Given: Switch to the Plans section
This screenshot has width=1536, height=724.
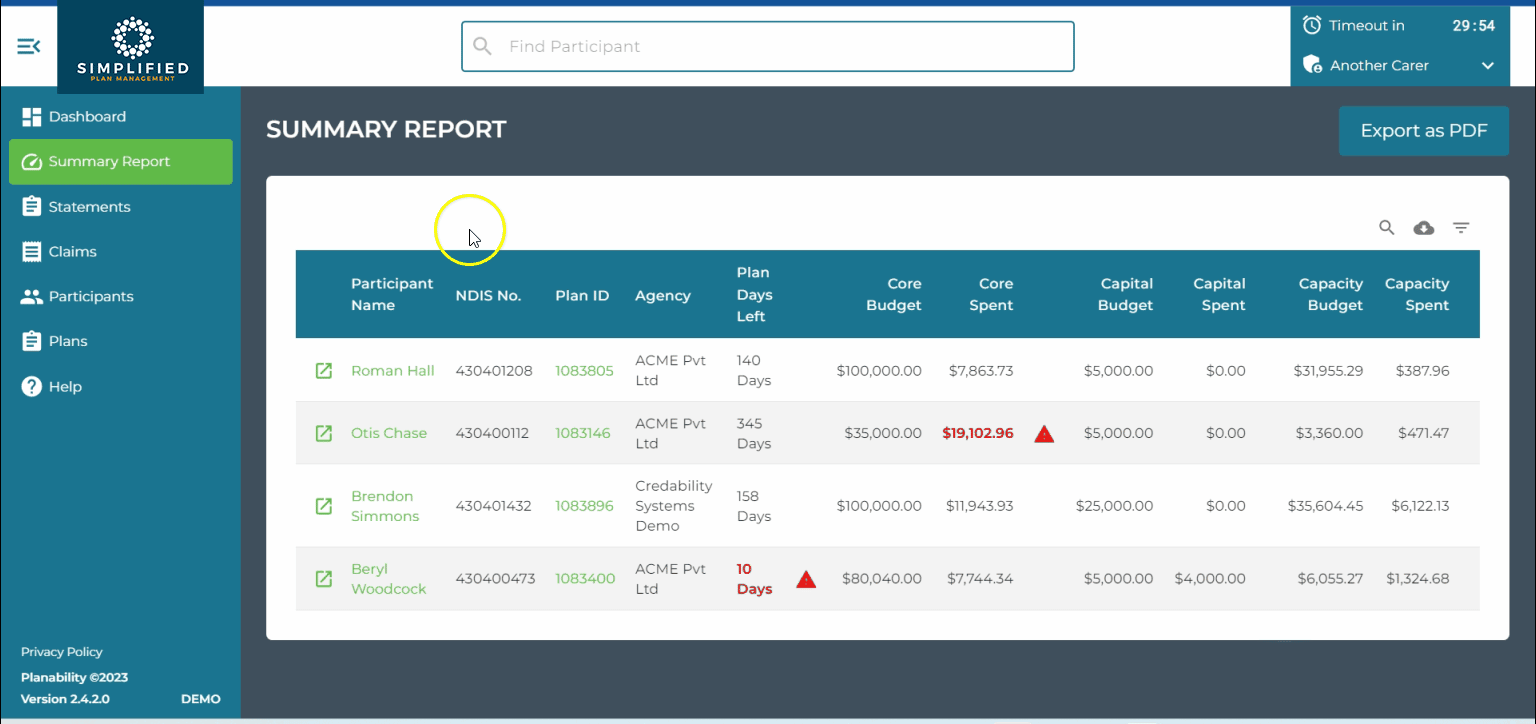Looking at the screenshot, I should click(30, 341).
